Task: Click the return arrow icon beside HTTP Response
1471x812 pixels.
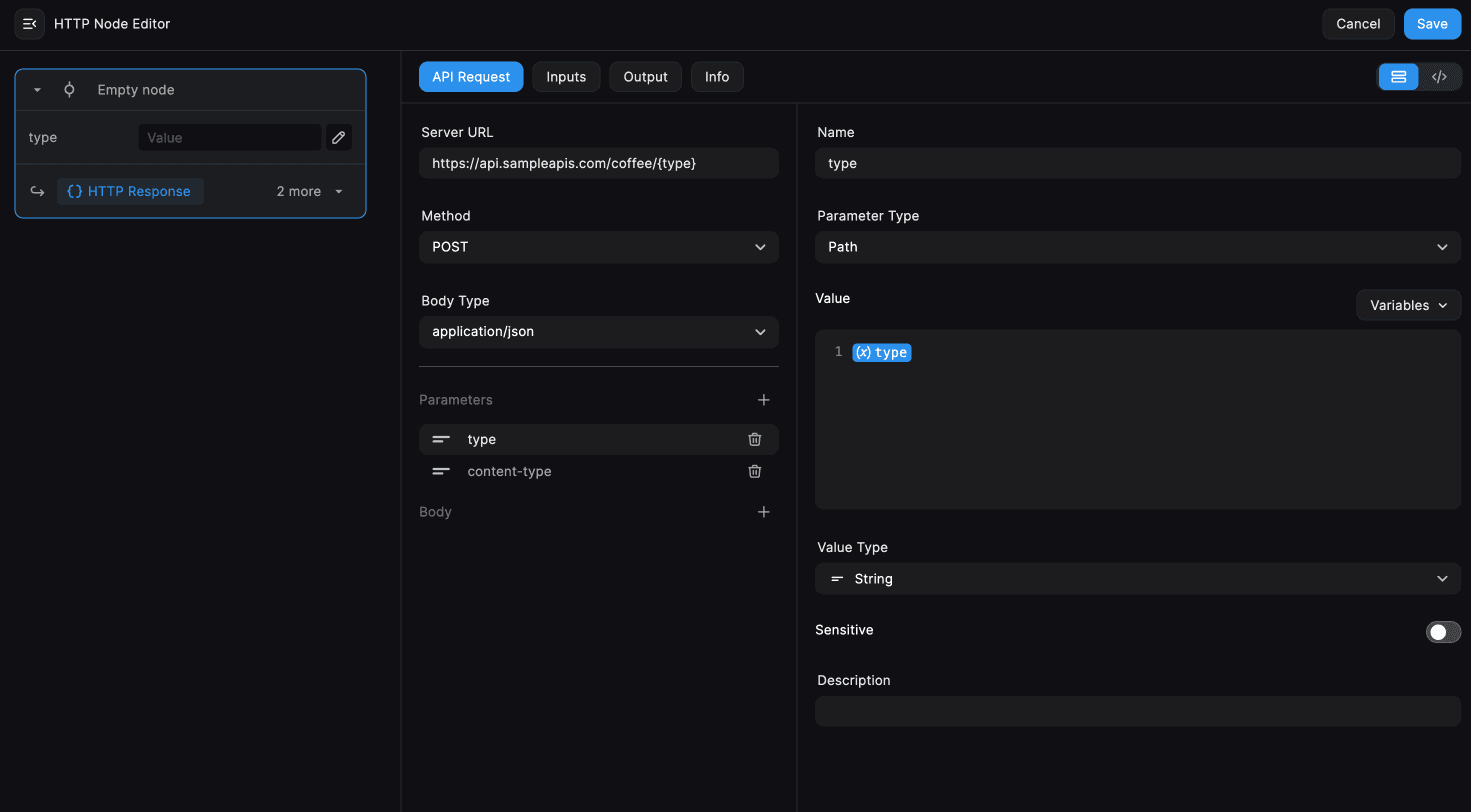Action: coord(37,192)
